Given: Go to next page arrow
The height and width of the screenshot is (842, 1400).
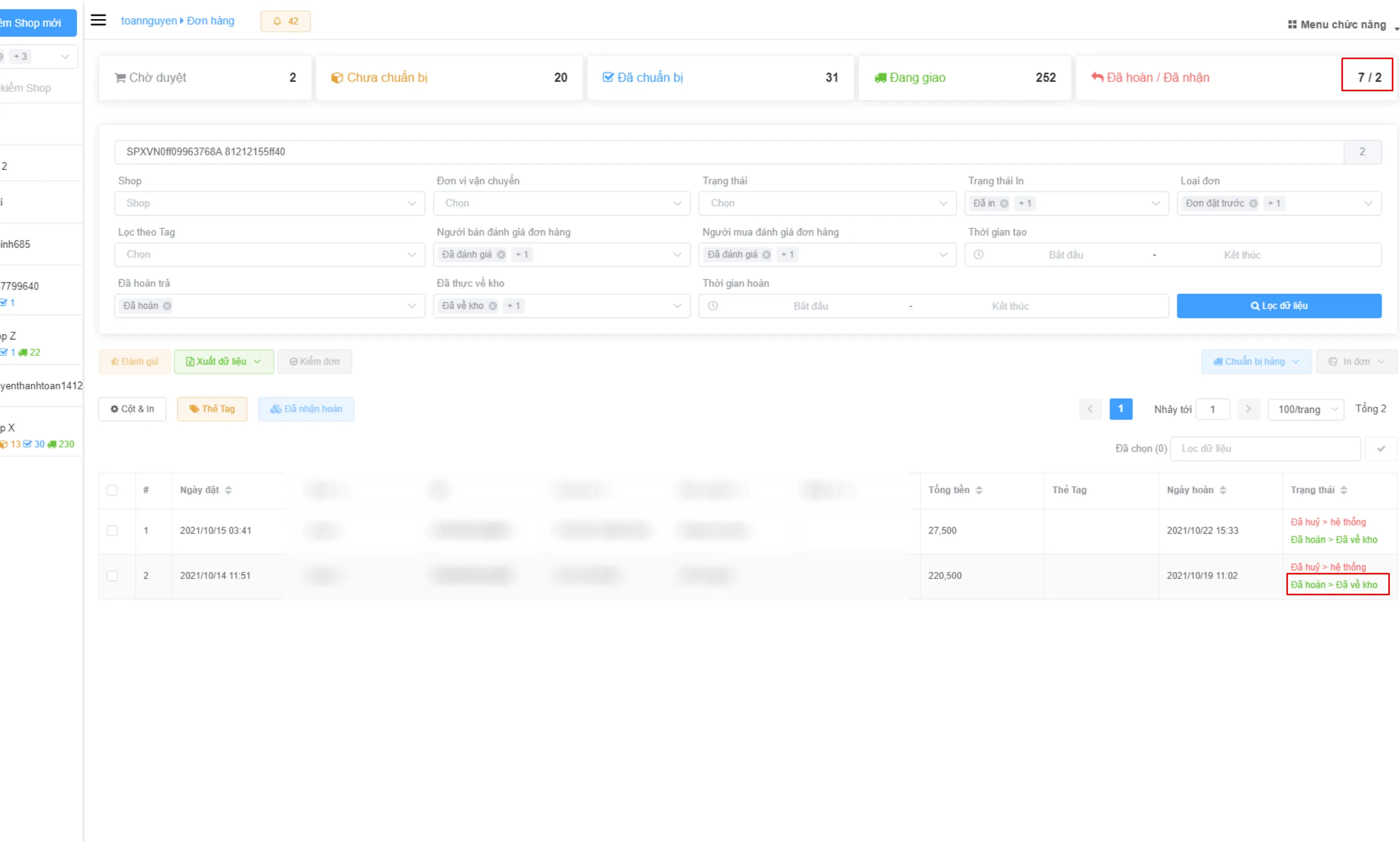Looking at the screenshot, I should click(x=1248, y=409).
